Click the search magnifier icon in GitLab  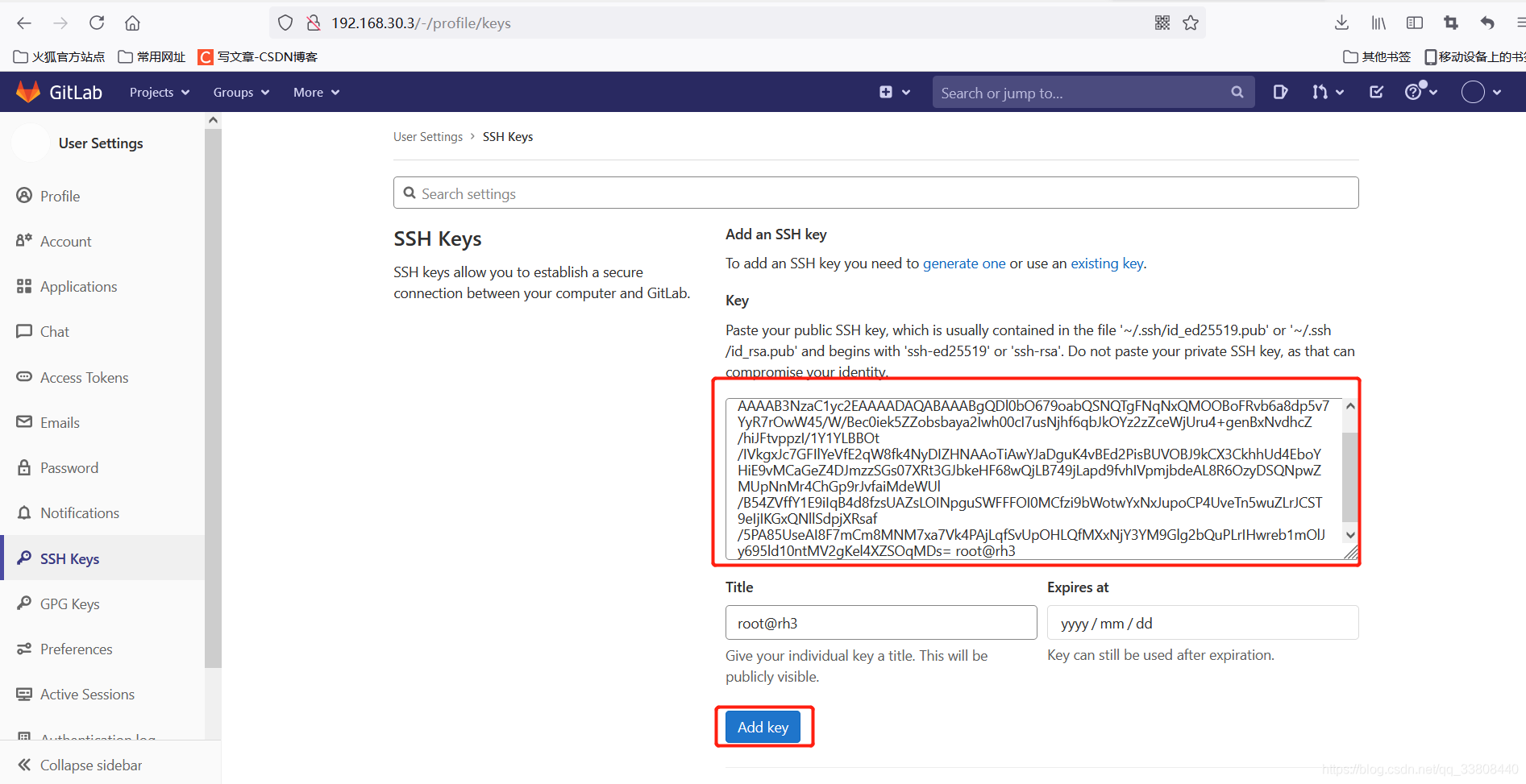[1237, 92]
